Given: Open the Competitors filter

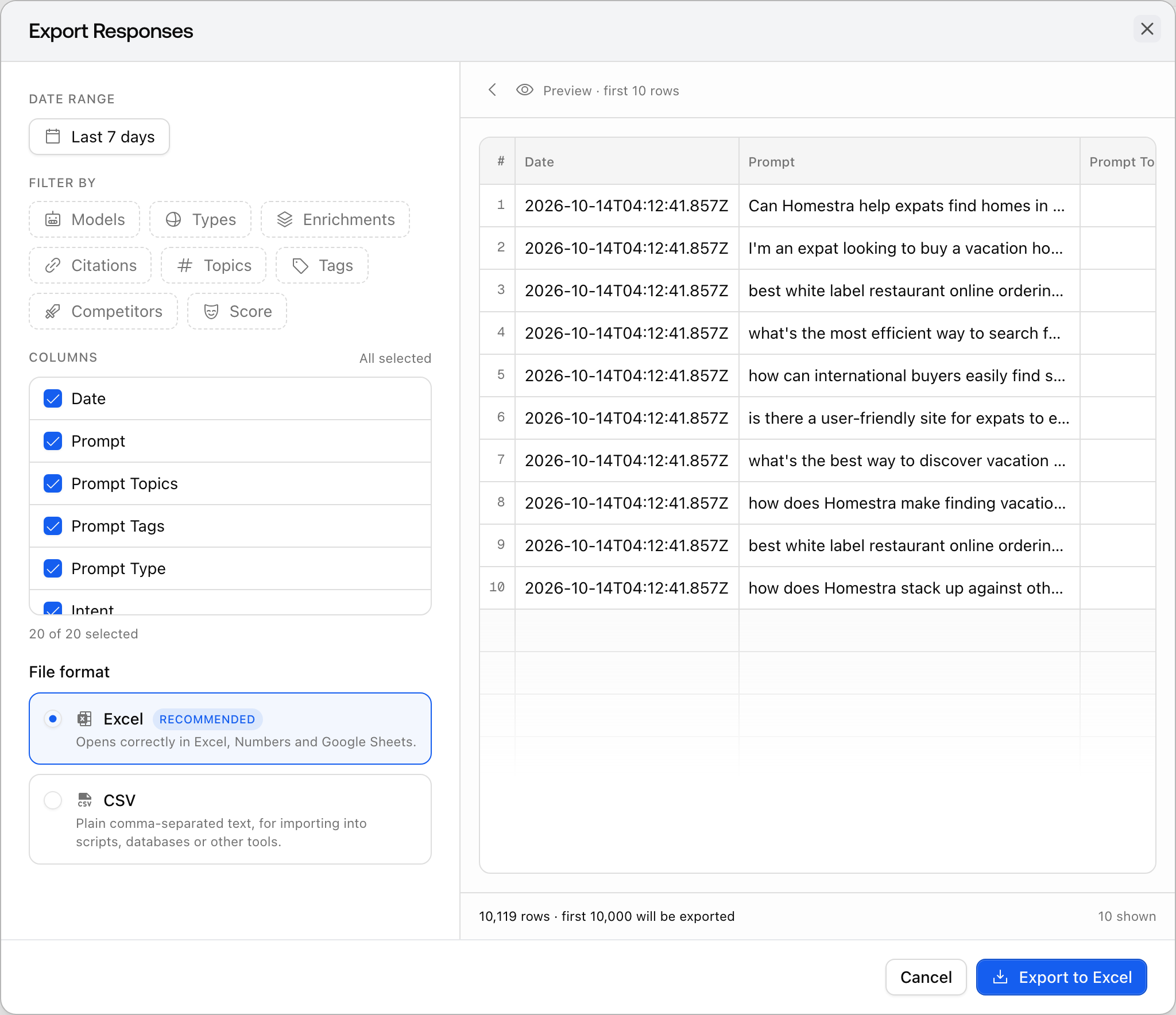Looking at the screenshot, I should coord(103,311).
